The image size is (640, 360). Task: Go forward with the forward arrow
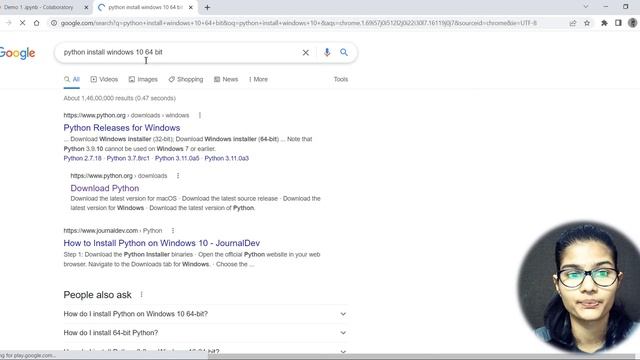(x=9, y=23)
